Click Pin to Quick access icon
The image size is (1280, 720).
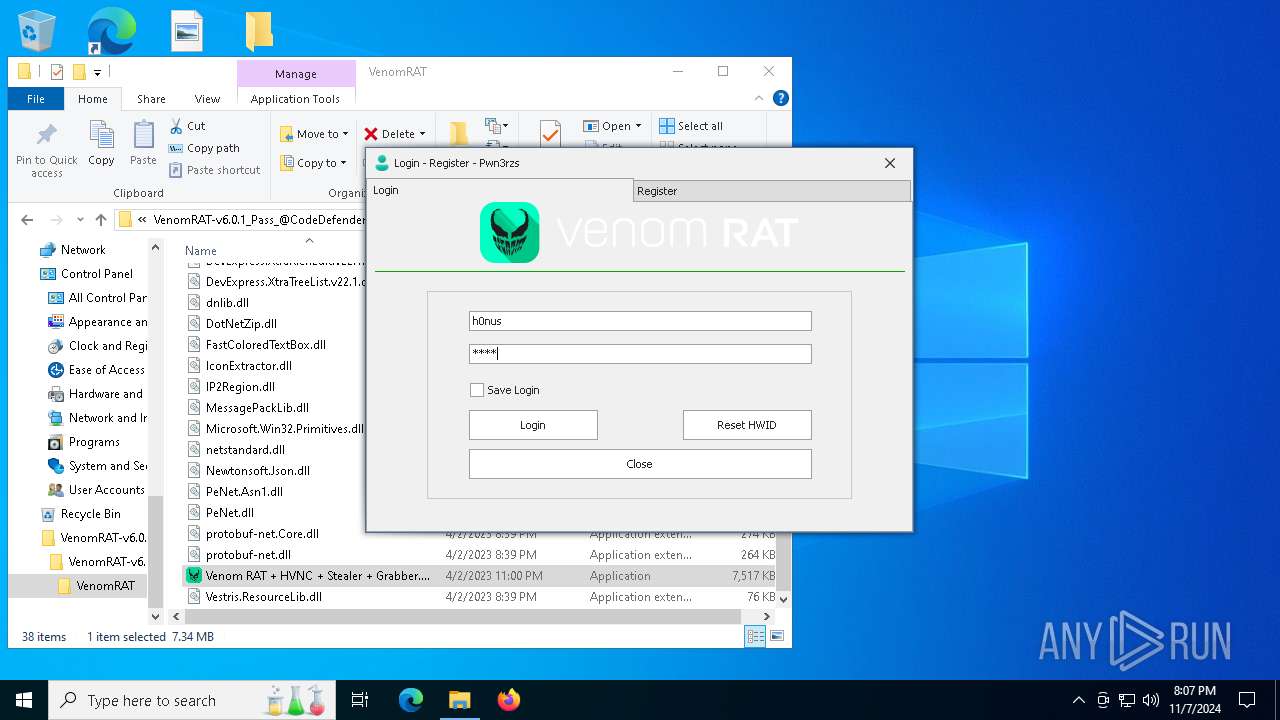tap(47, 150)
